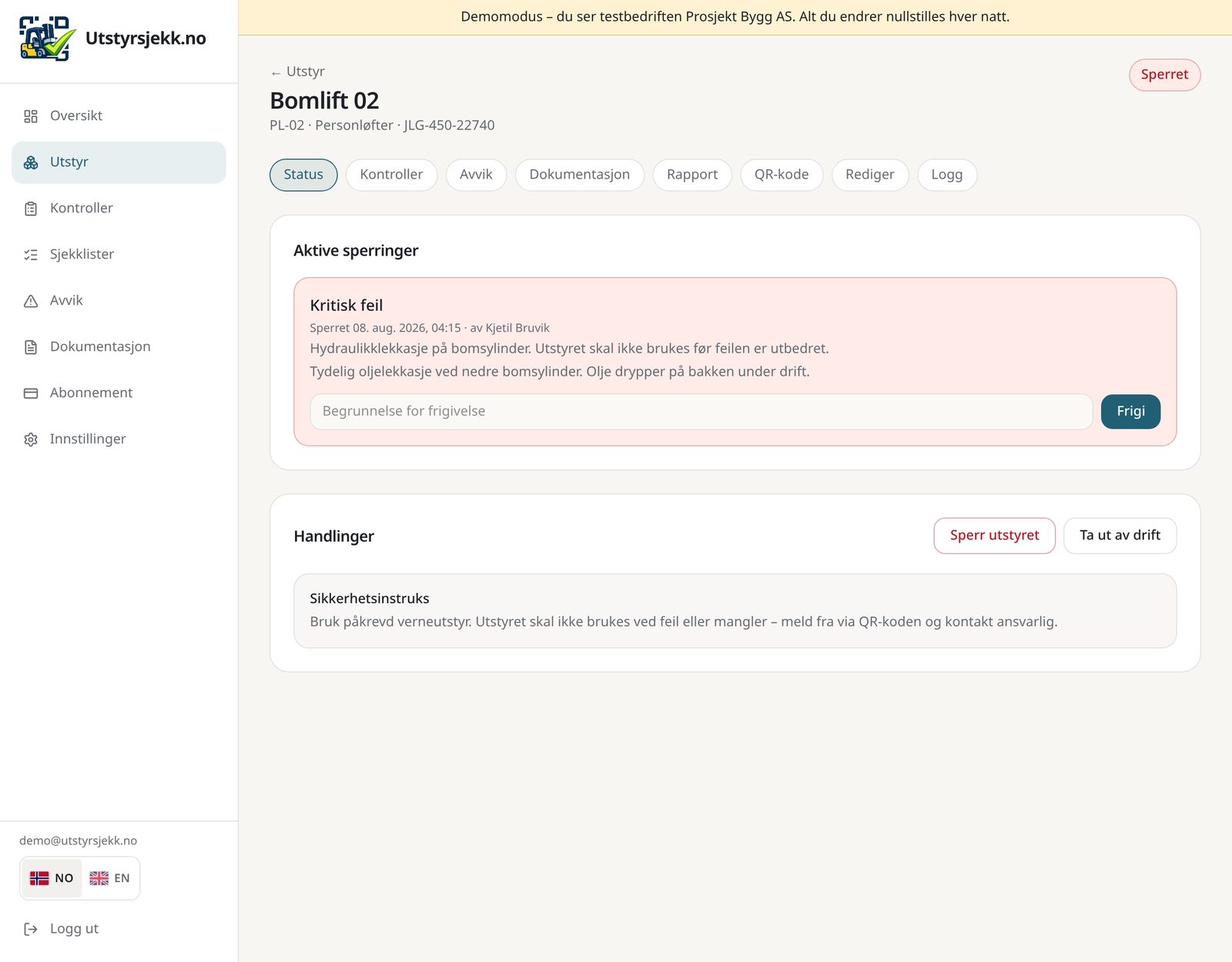Image resolution: width=1232 pixels, height=962 pixels.
Task: Show the QR-kode tab
Action: (x=782, y=175)
